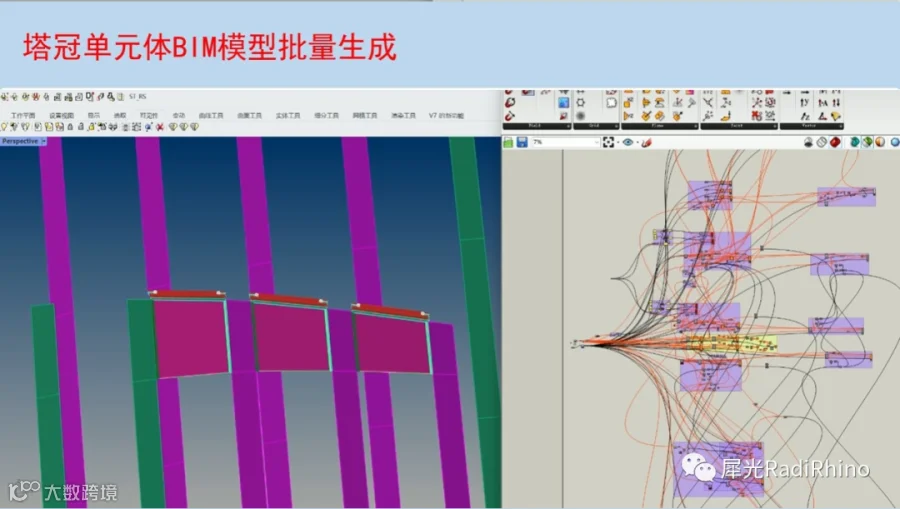Click the orange plane icon with a check mark

click(646, 115)
